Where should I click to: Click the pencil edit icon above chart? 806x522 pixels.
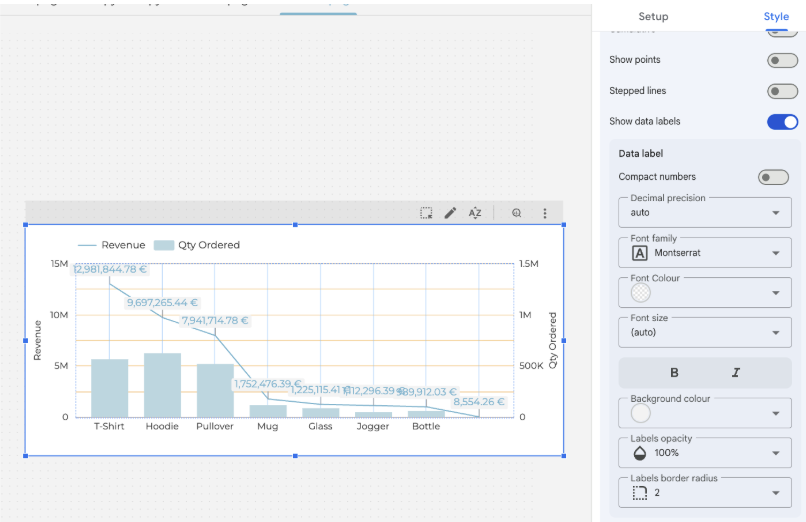click(x=450, y=213)
